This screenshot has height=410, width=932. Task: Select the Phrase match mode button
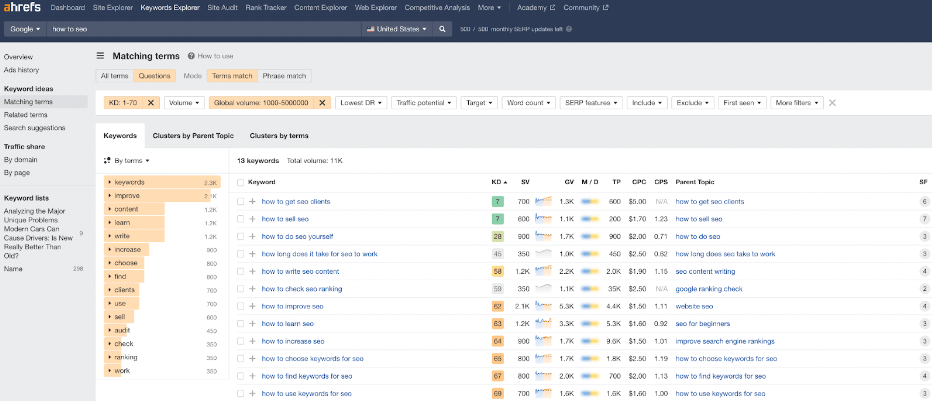point(285,75)
